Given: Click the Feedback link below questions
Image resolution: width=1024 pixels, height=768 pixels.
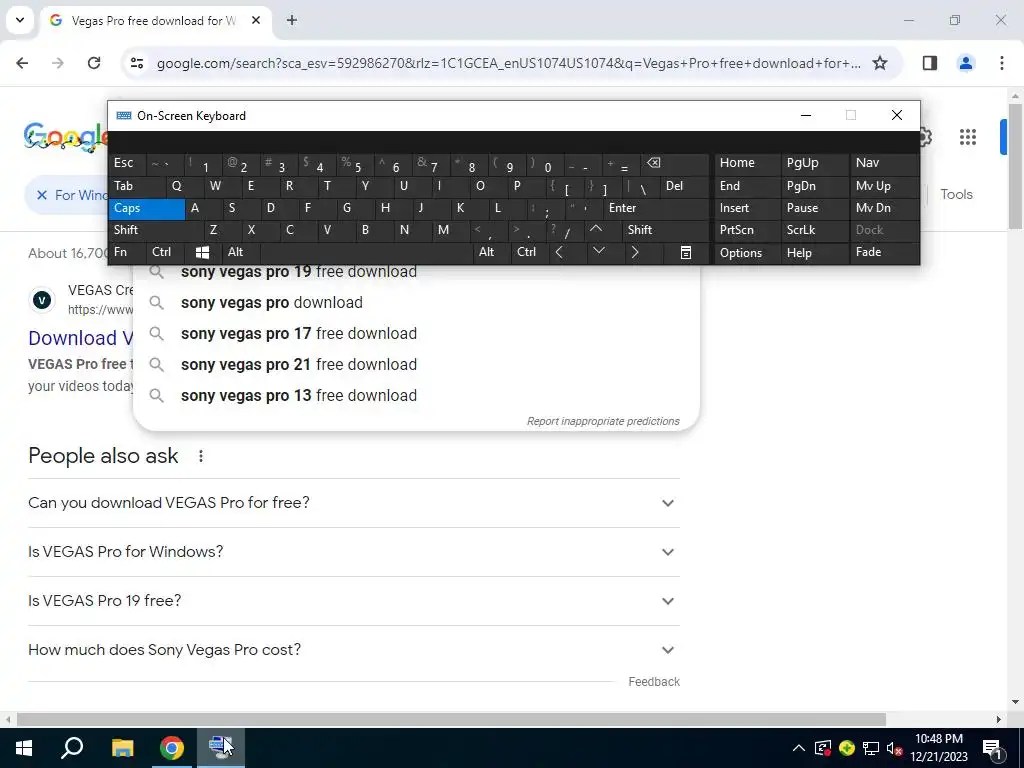Looking at the screenshot, I should [x=654, y=682].
